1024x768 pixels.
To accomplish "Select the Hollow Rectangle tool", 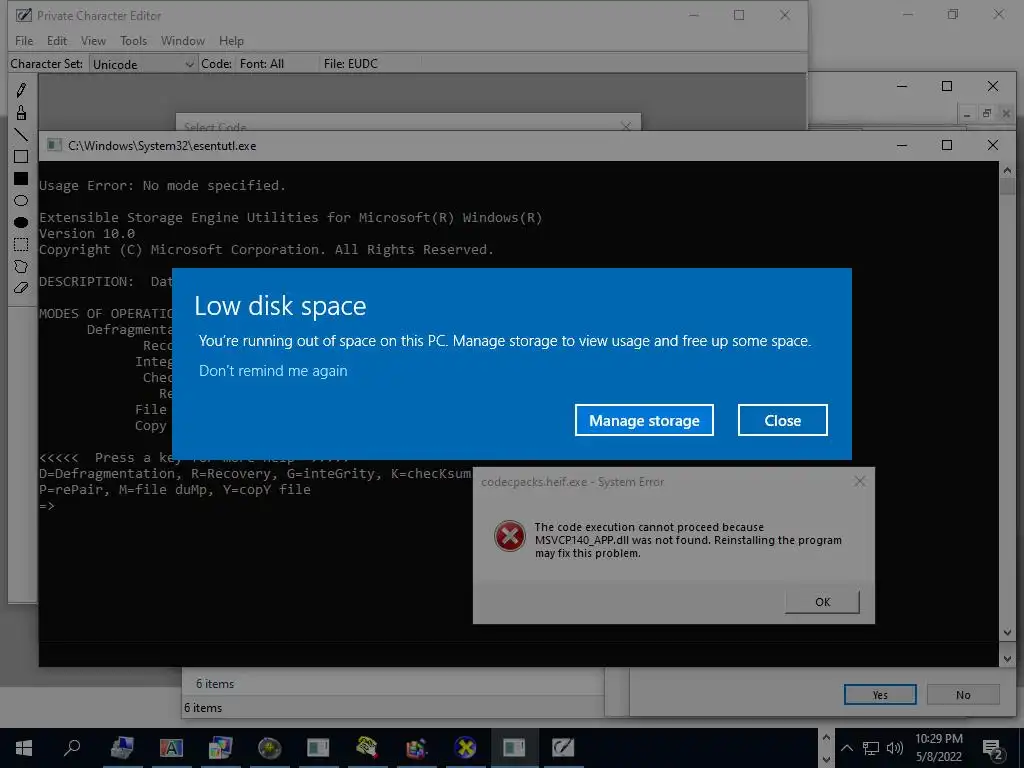I will pos(21,157).
